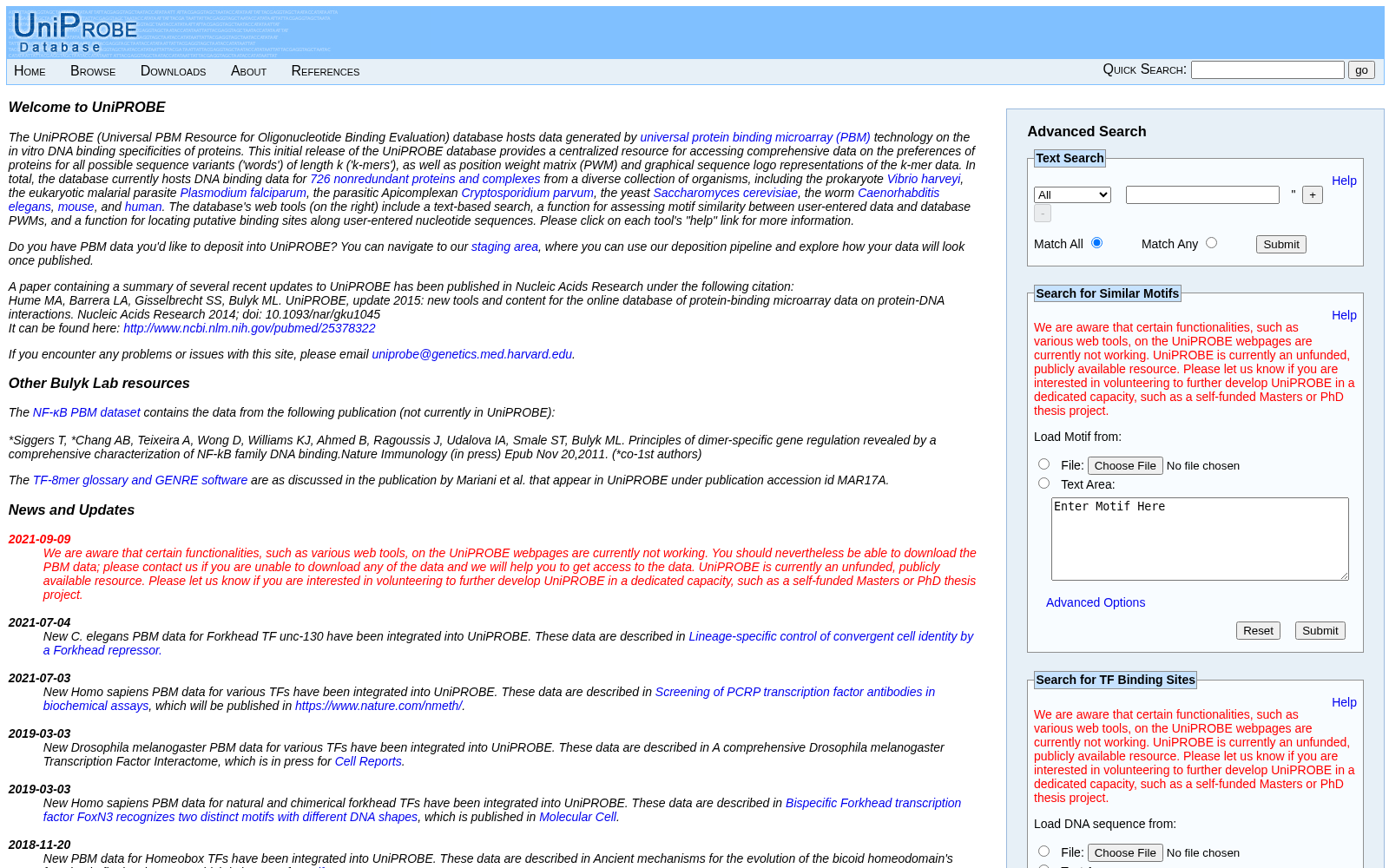Open the References menu item
Viewport: 1389px width, 868px height.
click(x=326, y=71)
